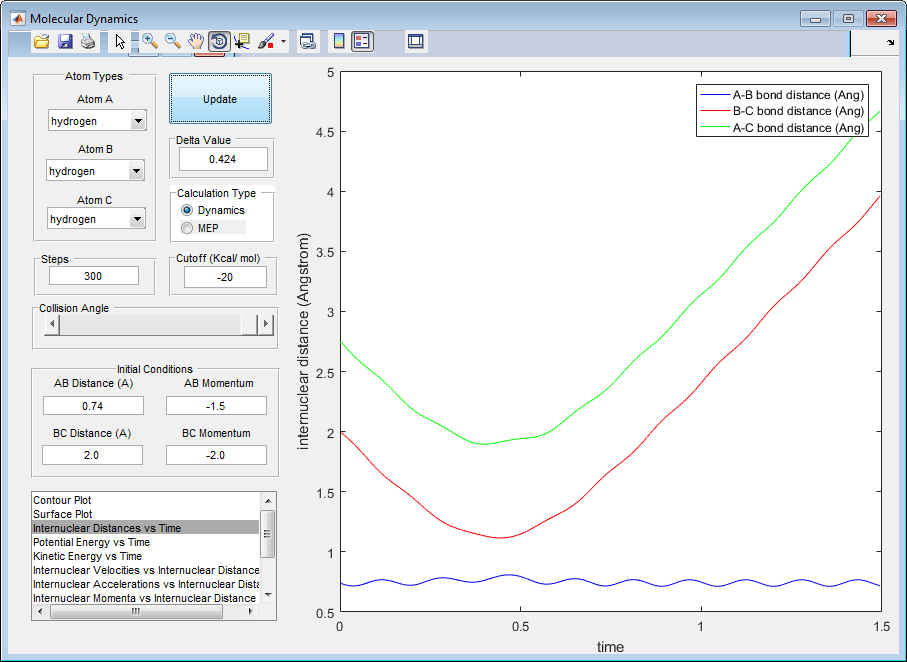Choose Potential Energy vs Time plot
Screen dimensions: 907x662
point(91,541)
